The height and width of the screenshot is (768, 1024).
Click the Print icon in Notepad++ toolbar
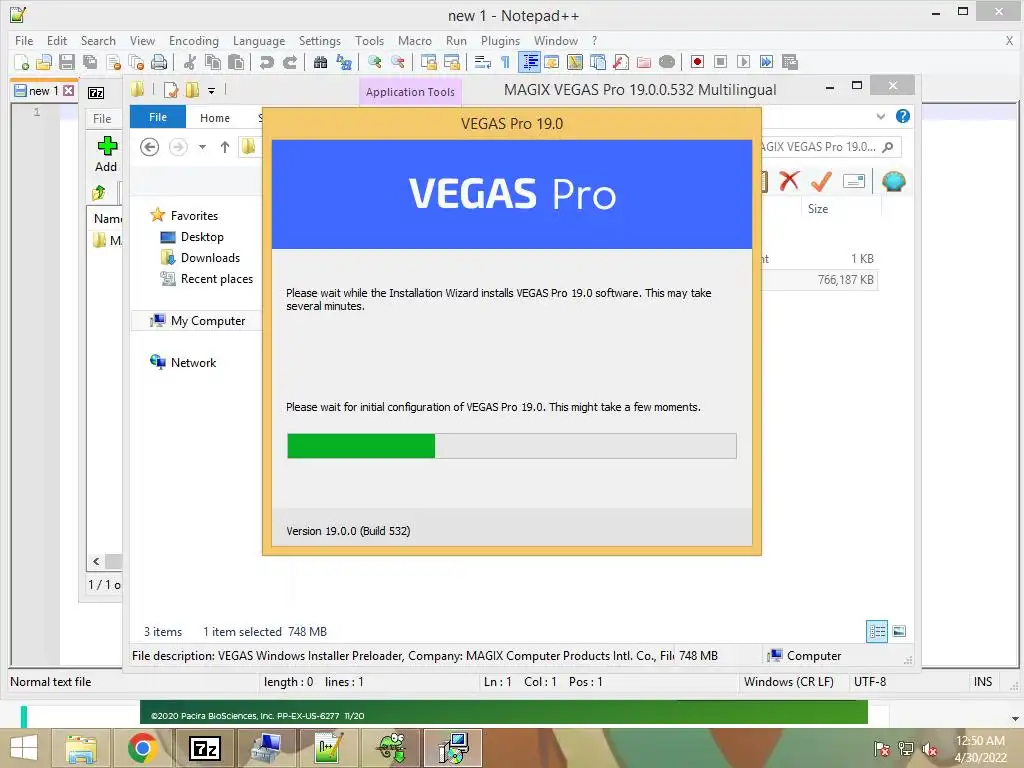(159, 62)
